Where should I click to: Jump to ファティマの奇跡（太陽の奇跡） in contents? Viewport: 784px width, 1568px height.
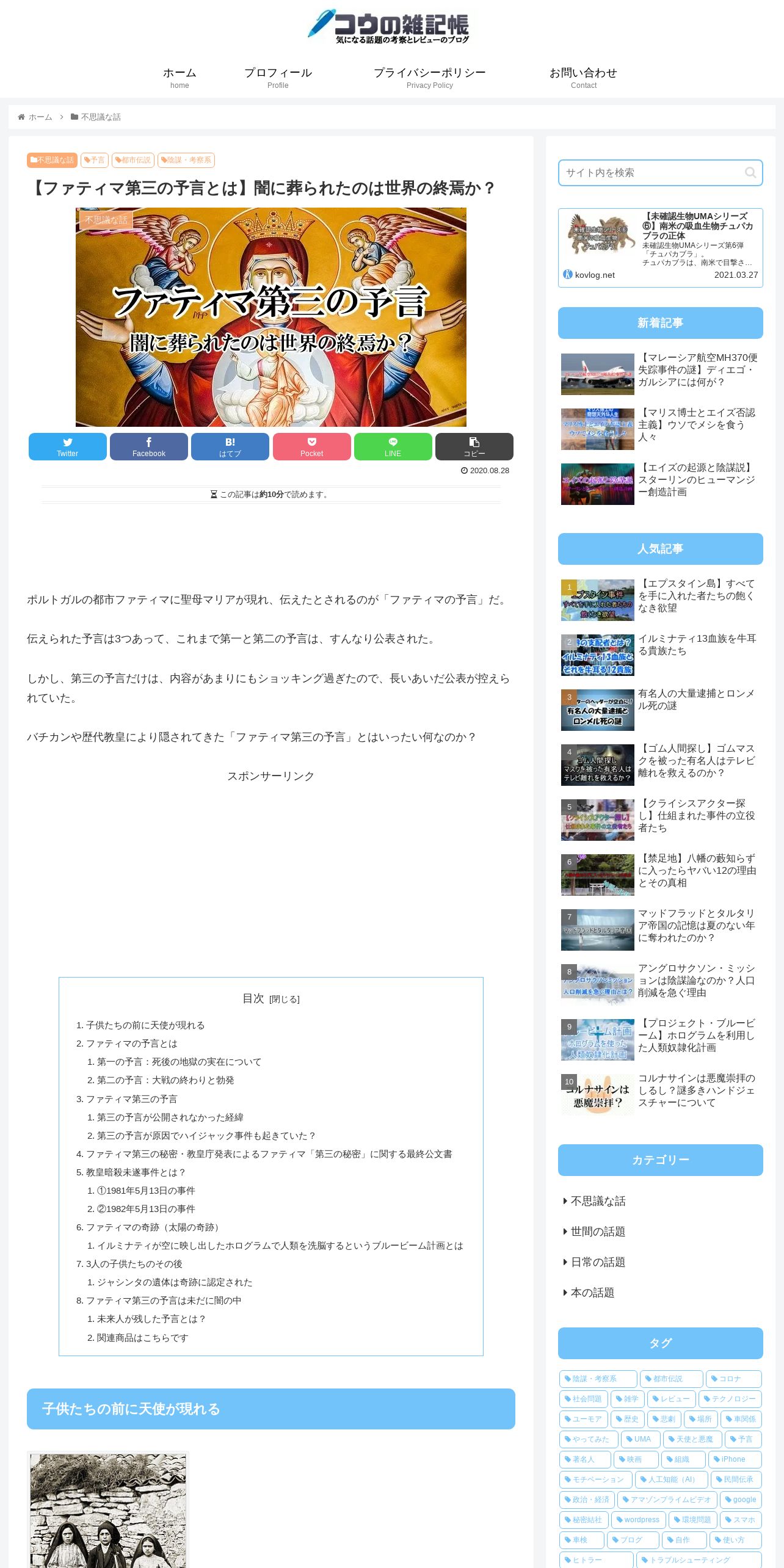[x=154, y=1227]
